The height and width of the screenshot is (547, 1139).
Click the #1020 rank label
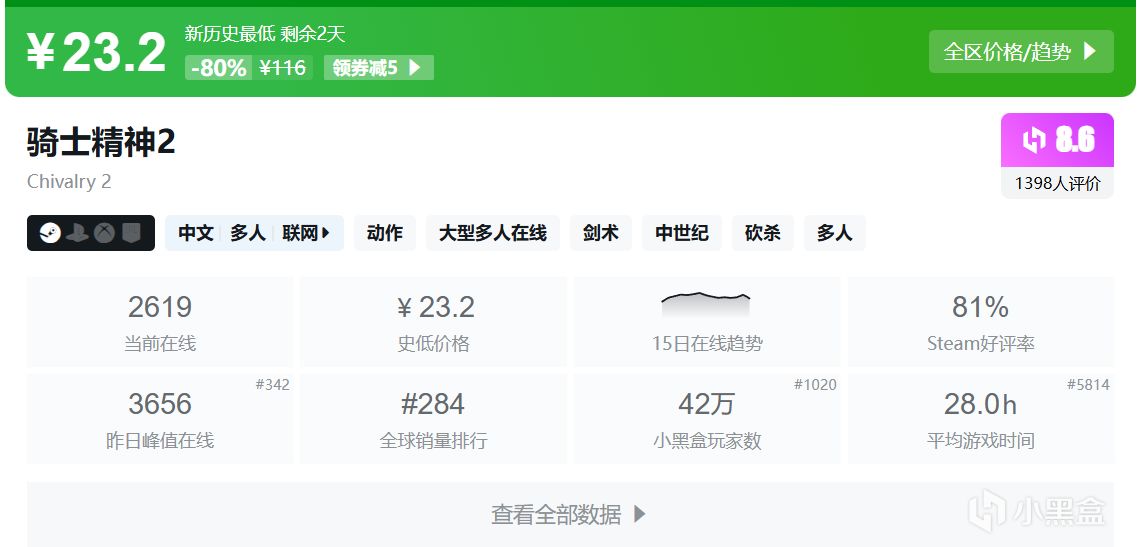[x=815, y=385]
